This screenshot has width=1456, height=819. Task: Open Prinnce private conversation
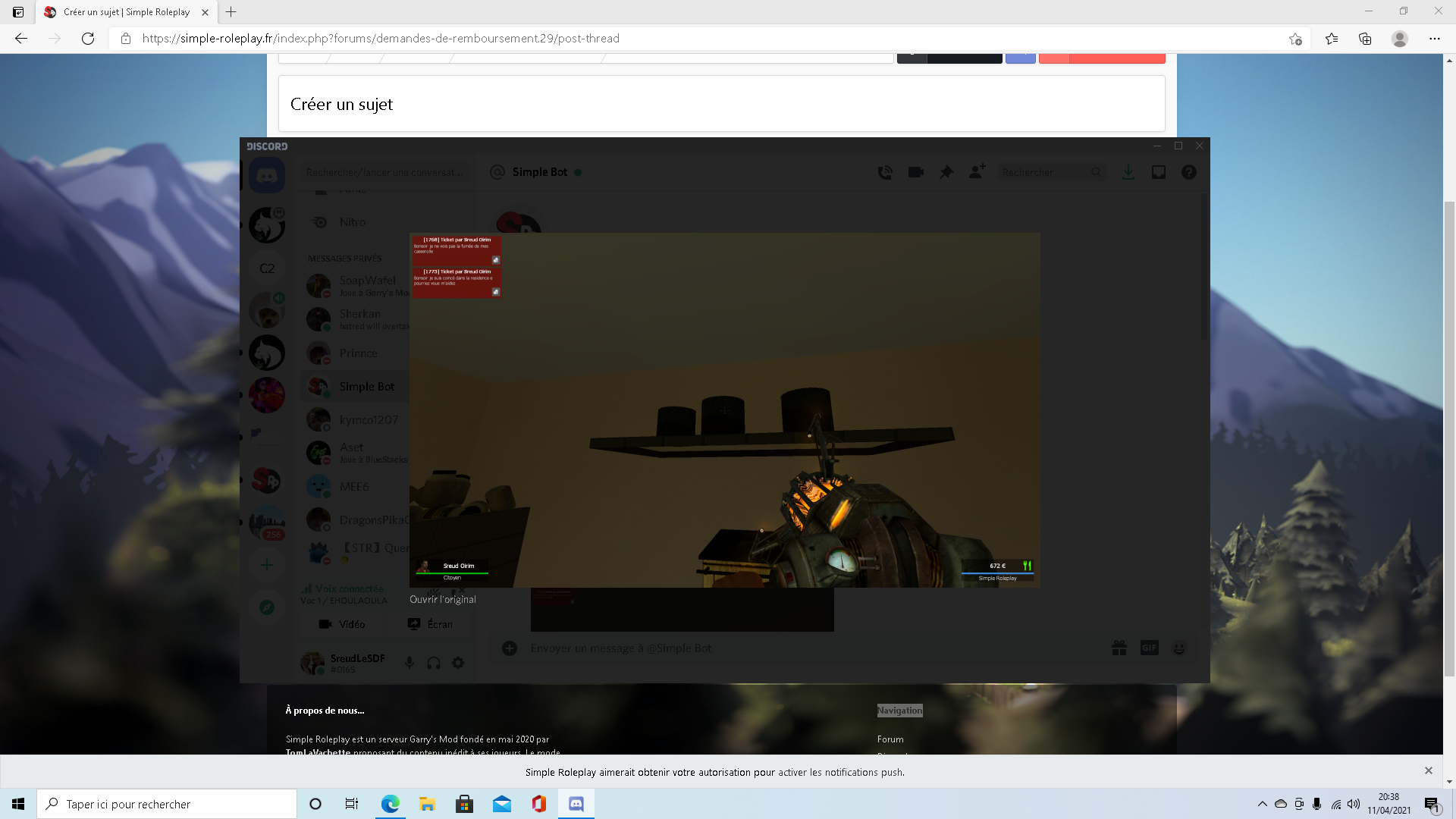point(356,353)
